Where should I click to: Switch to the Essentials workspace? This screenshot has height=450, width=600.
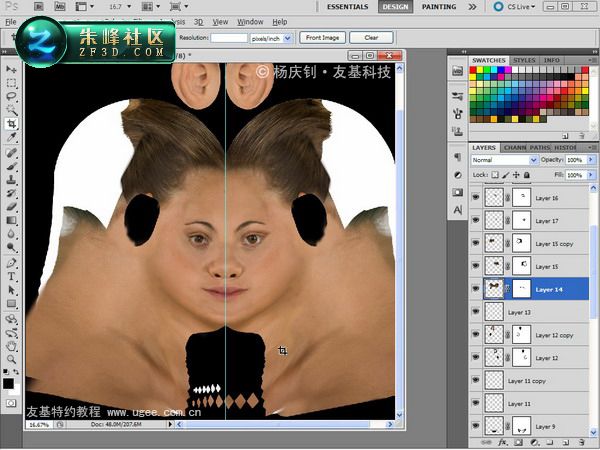347,7
